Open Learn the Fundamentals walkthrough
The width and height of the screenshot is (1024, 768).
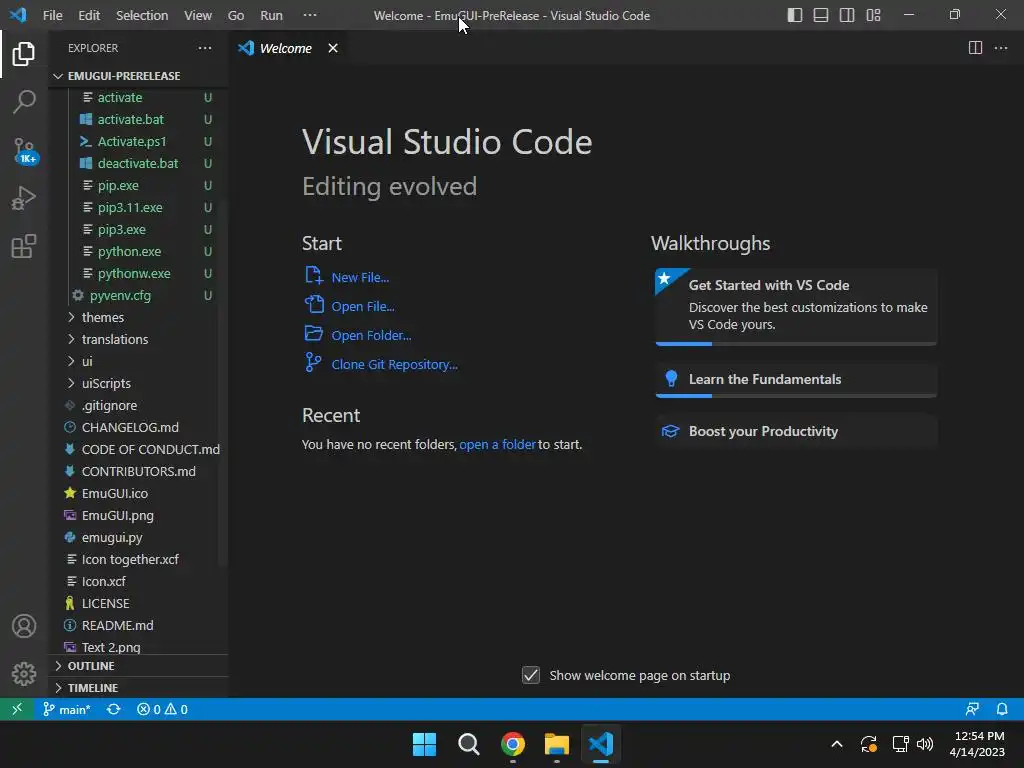(796, 380)
